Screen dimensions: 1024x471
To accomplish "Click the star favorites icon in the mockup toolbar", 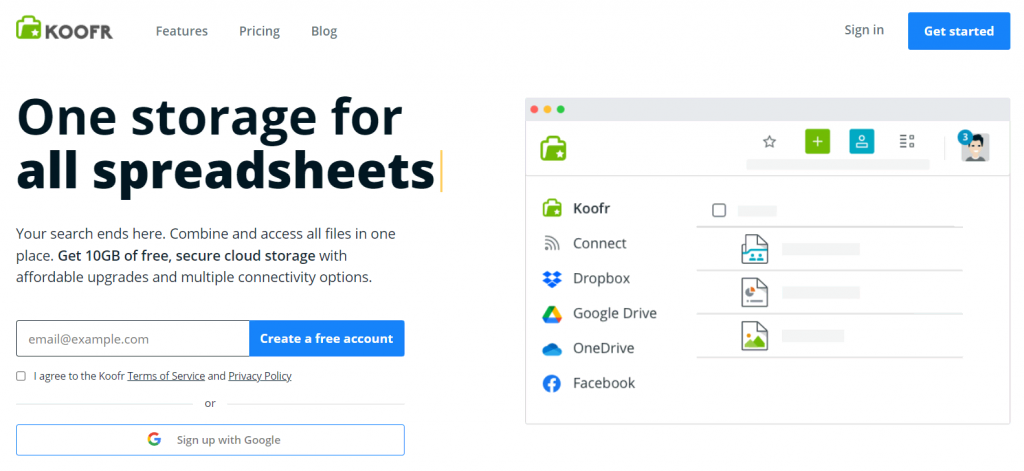I will coord(769,142).
